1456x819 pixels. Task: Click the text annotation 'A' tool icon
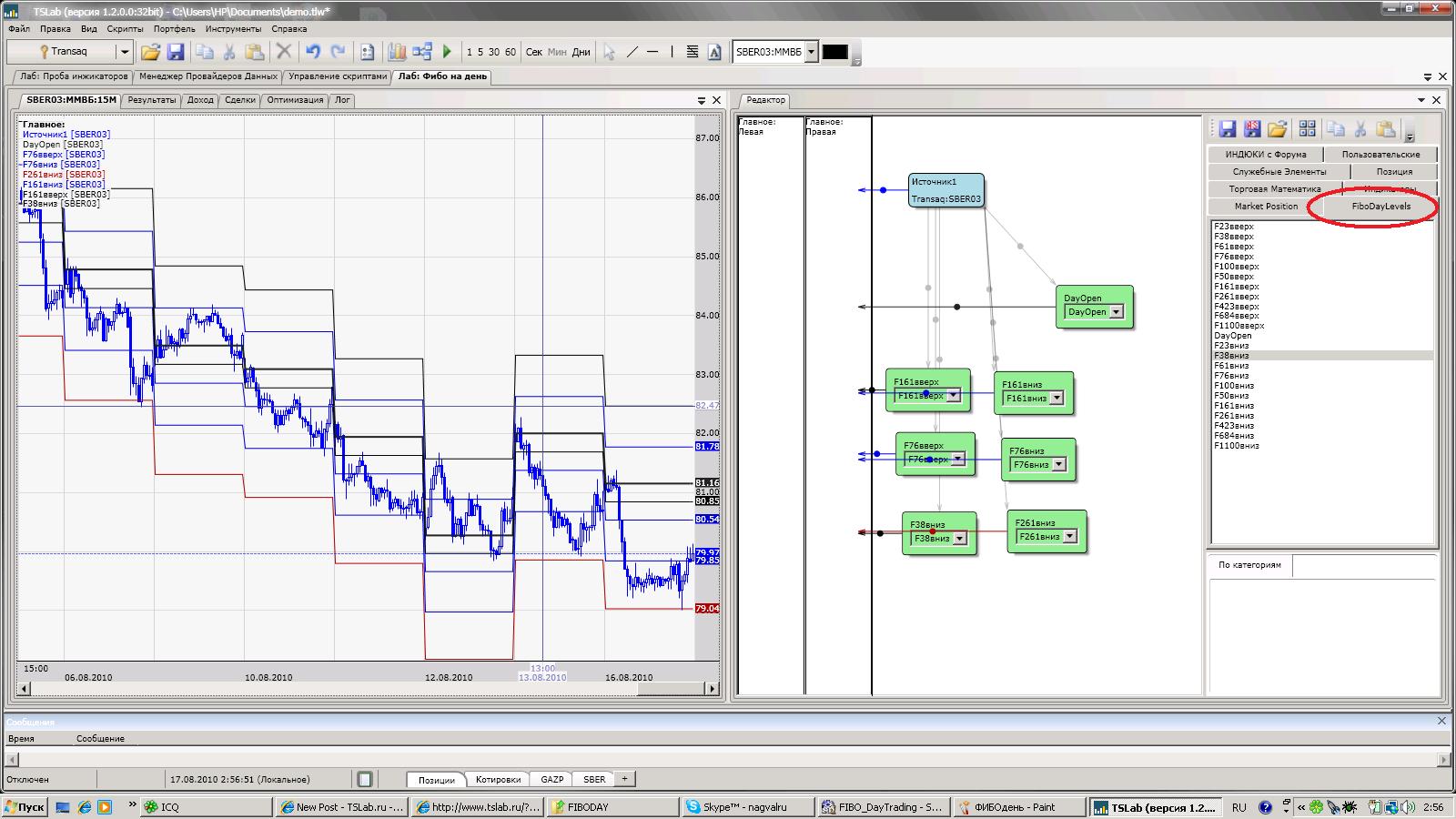[x=714, y=52]
